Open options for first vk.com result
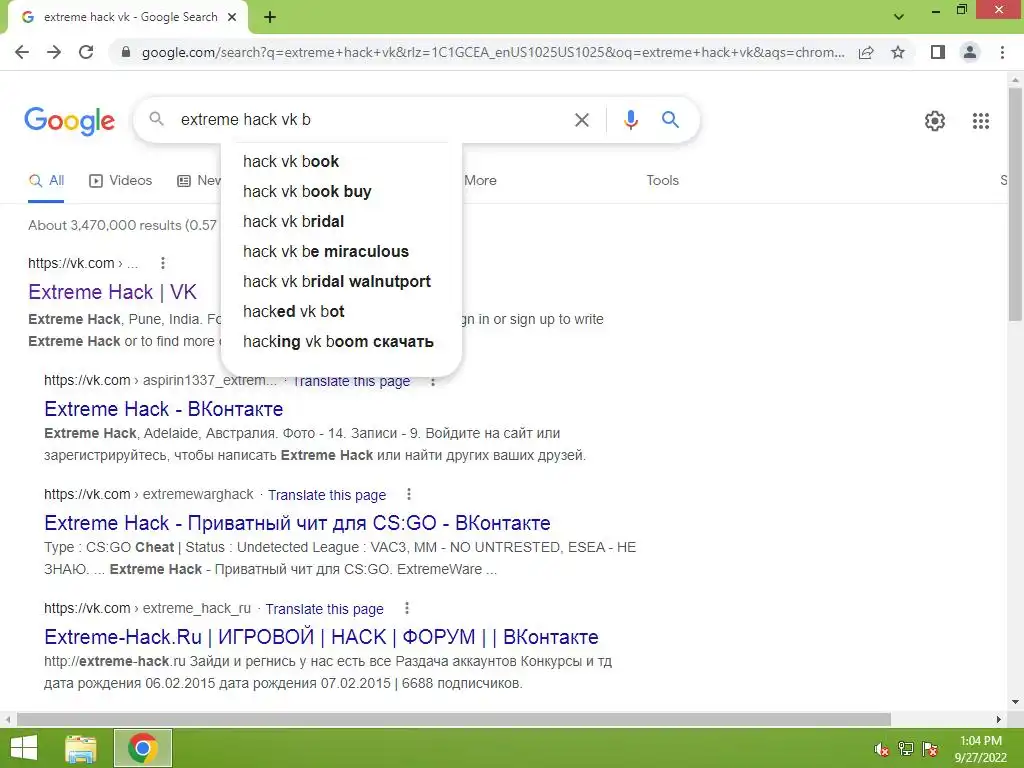This screenshot has height=768, width=1024. pyautogui.click(x=163, y=263)
